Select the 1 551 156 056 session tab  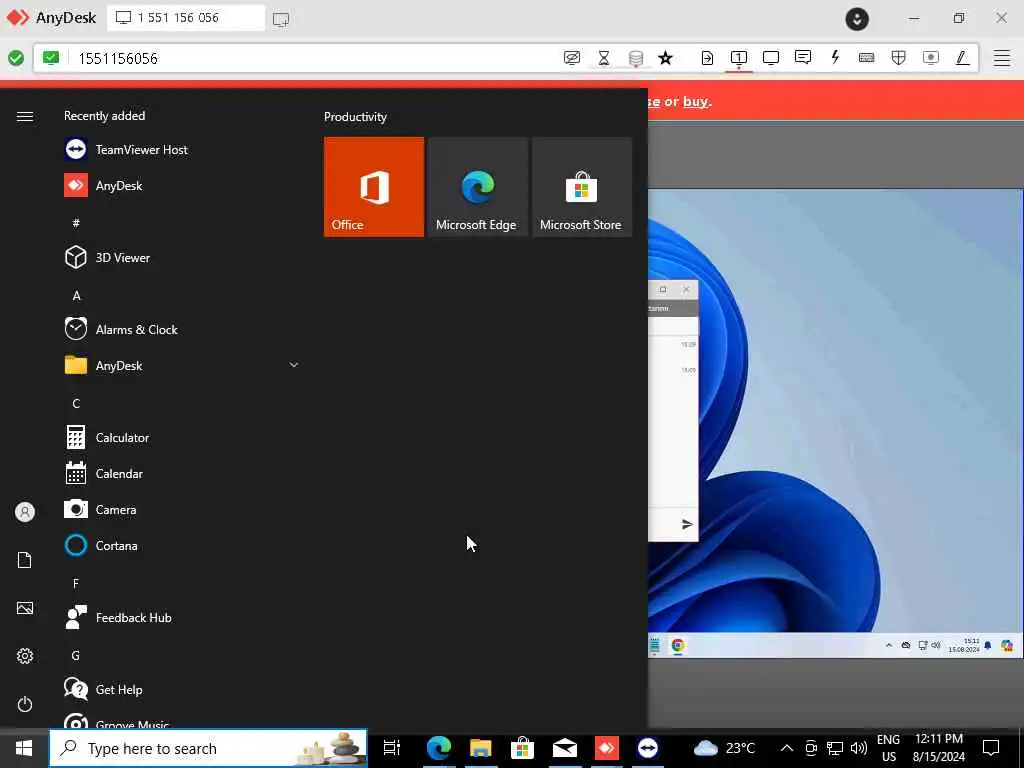186,18
